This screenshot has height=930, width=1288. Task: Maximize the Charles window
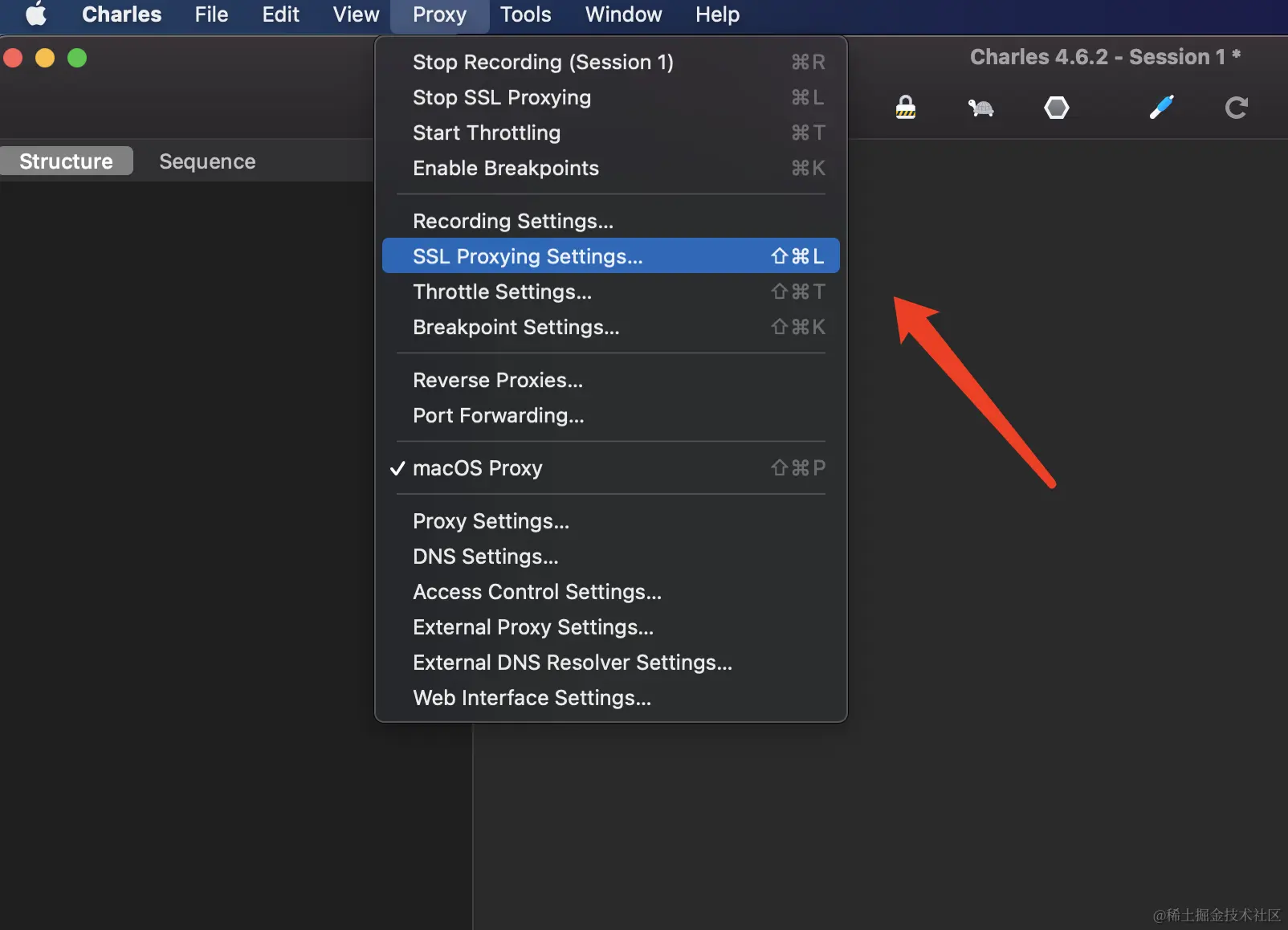pos(77,58)
